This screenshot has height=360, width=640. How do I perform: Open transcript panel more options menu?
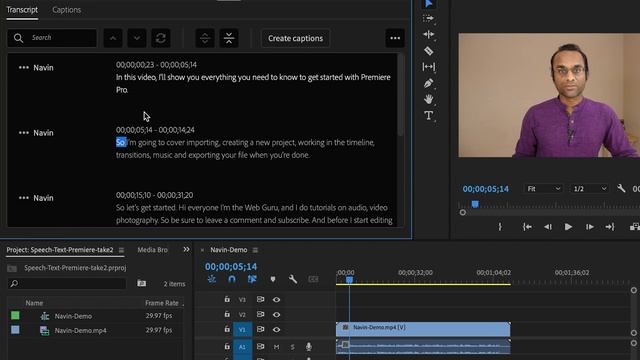pyautogui.click(x=395, y=38)
